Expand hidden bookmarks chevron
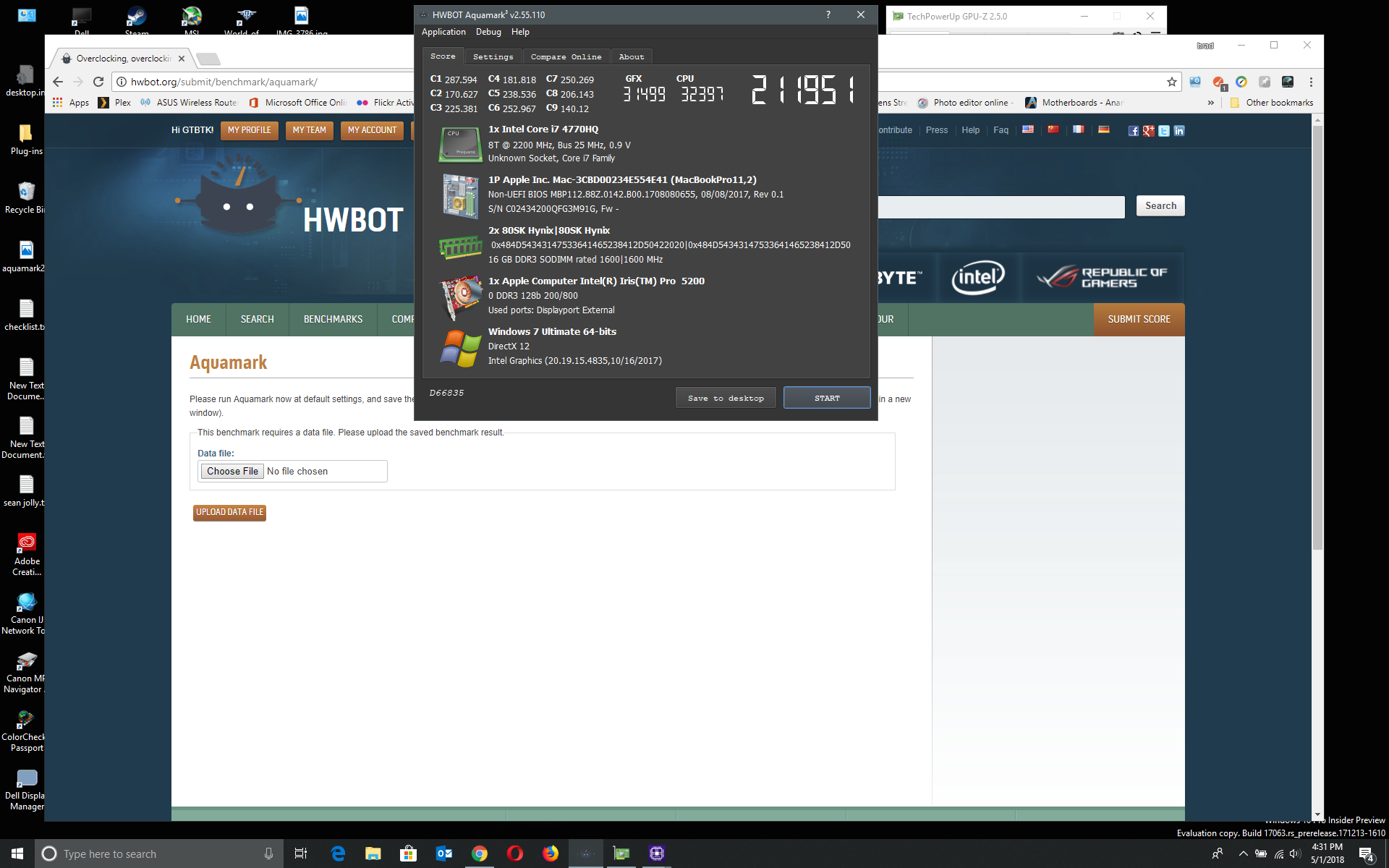 1210,103
